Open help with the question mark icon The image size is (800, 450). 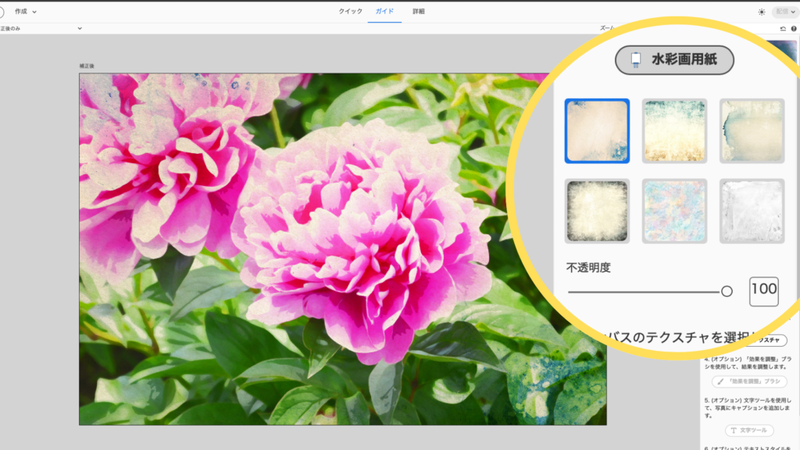[793, 29]
